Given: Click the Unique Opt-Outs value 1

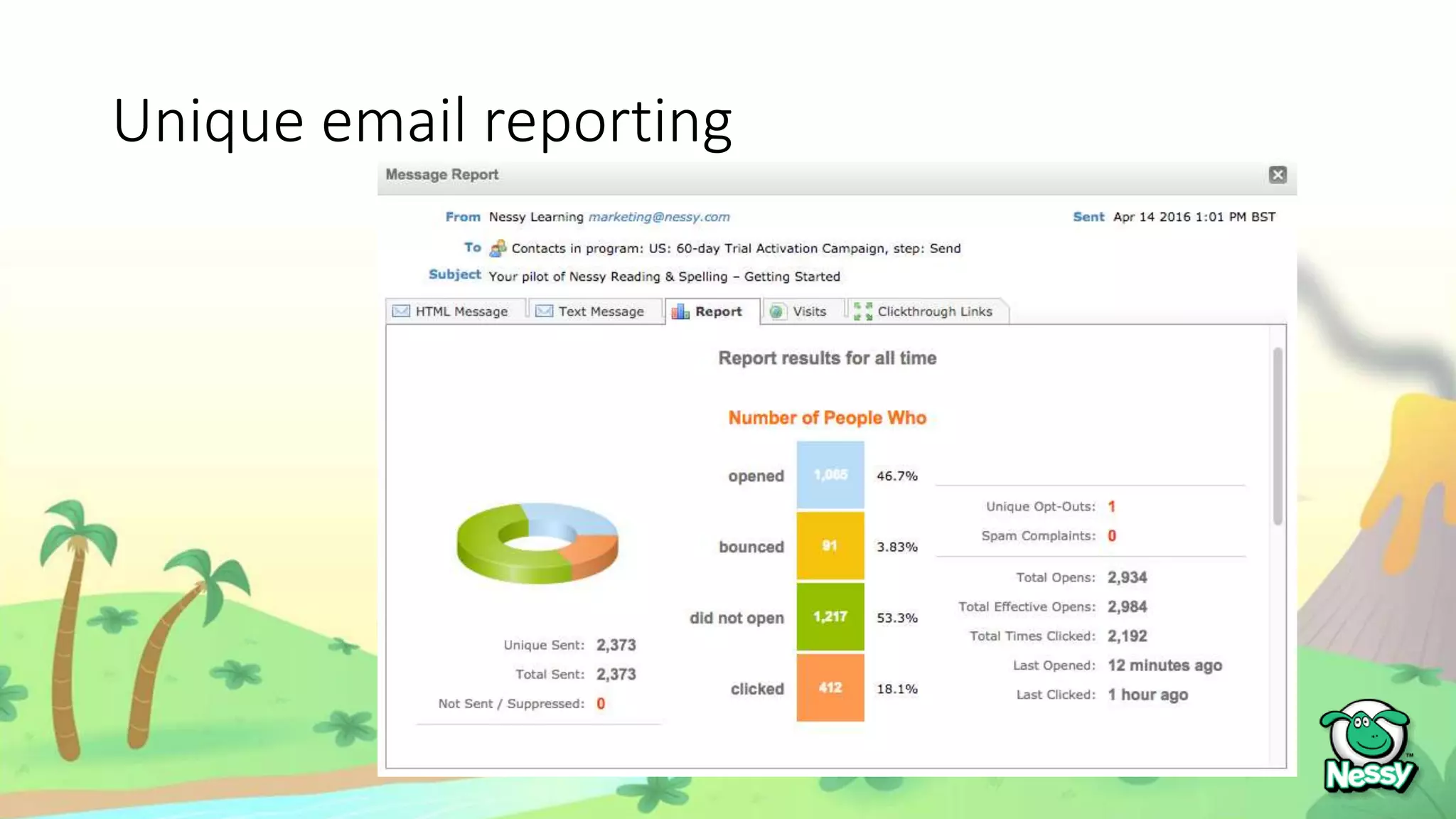Looking at the screenshot, I should 1111,507.
